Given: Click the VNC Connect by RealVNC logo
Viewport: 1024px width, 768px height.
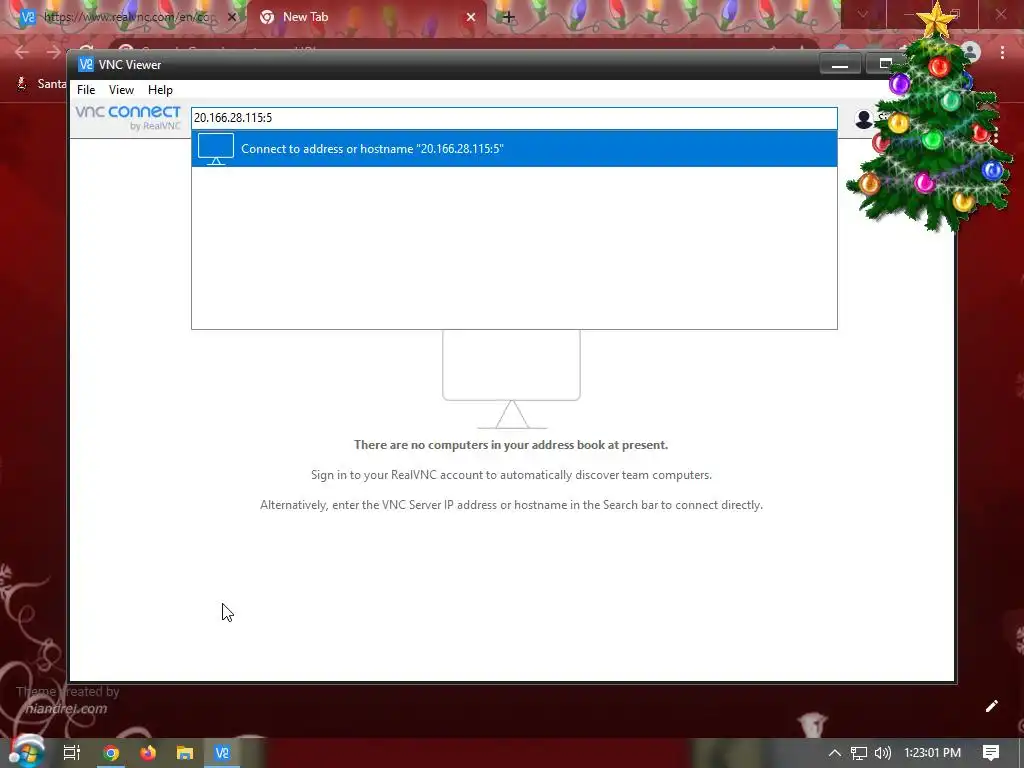Looking at the screenshot, I should [128, 118].
